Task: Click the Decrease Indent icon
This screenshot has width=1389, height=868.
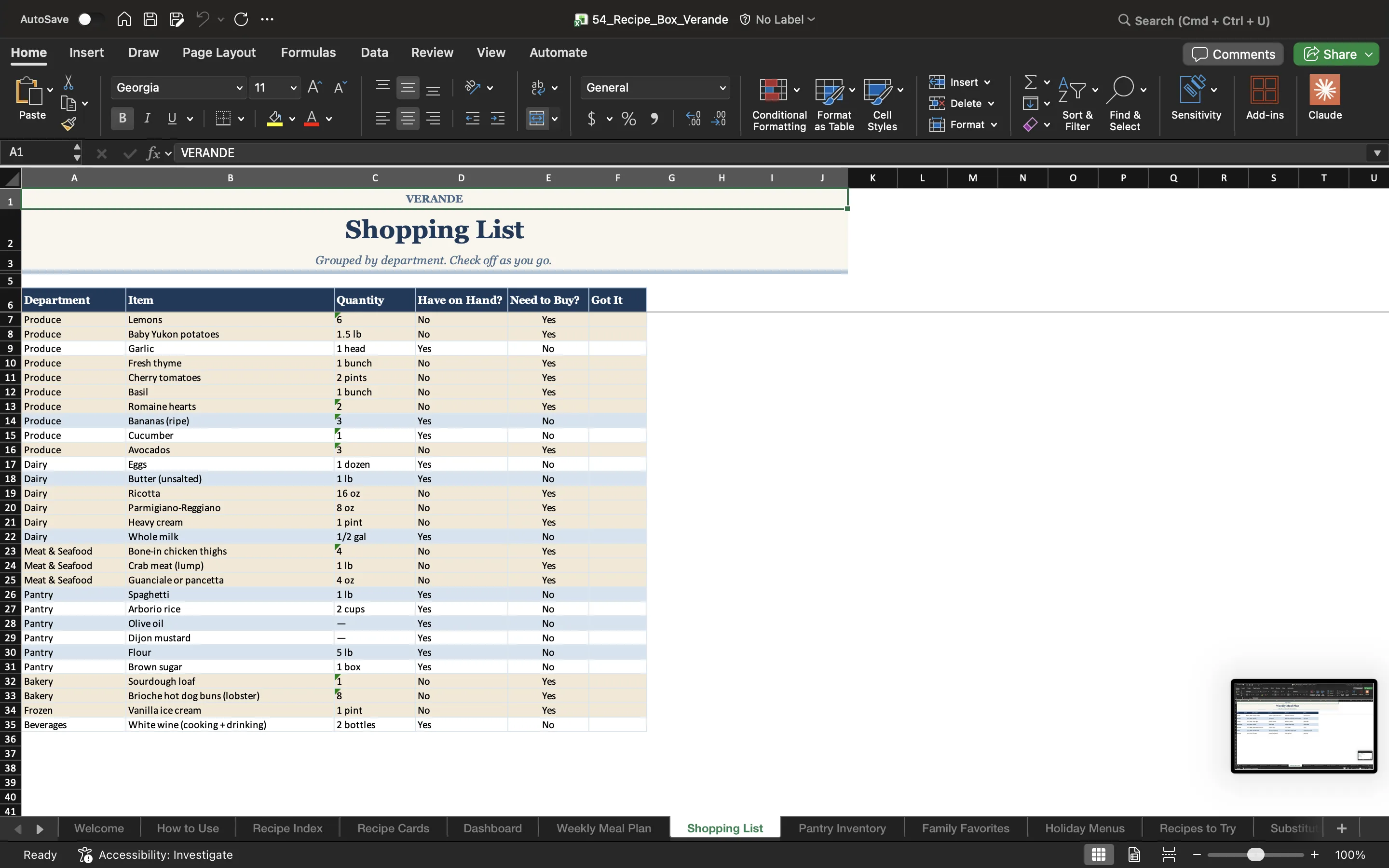Action: 472,119
